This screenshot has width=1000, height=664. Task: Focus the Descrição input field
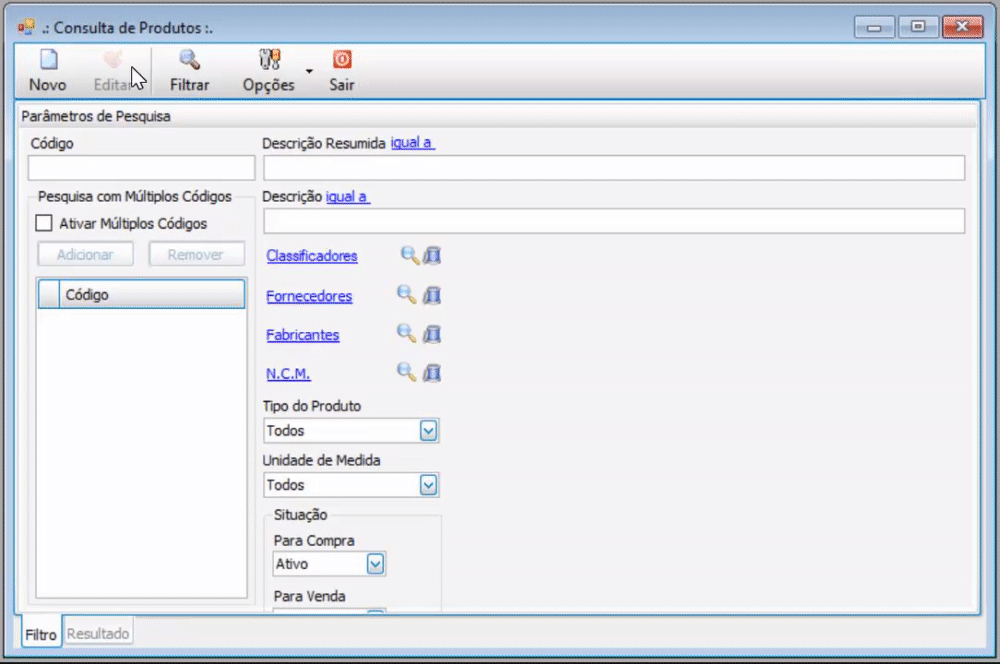[614, 221]
